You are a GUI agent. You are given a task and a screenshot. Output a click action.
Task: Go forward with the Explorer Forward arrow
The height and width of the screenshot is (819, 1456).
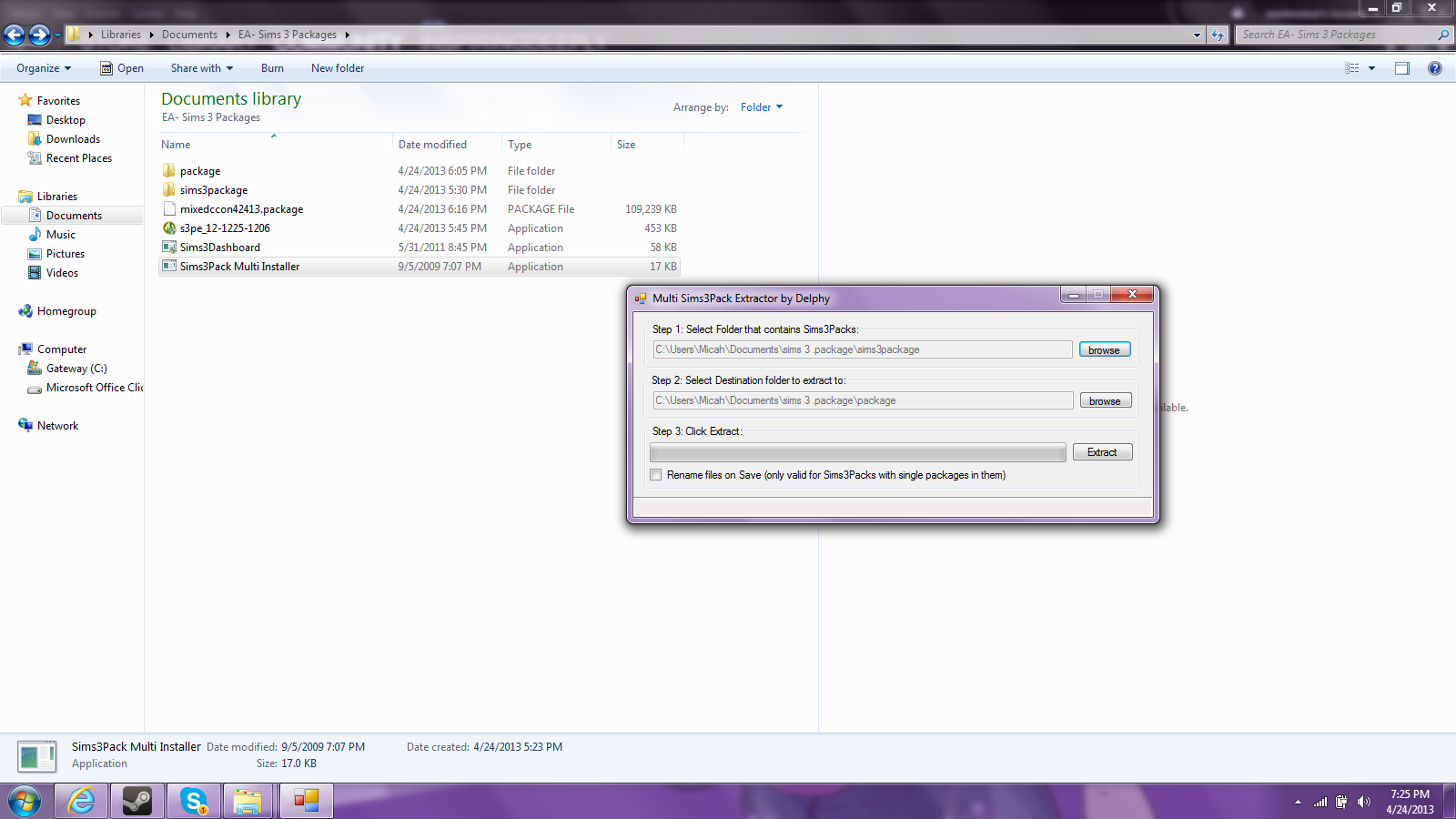point(39,35)
